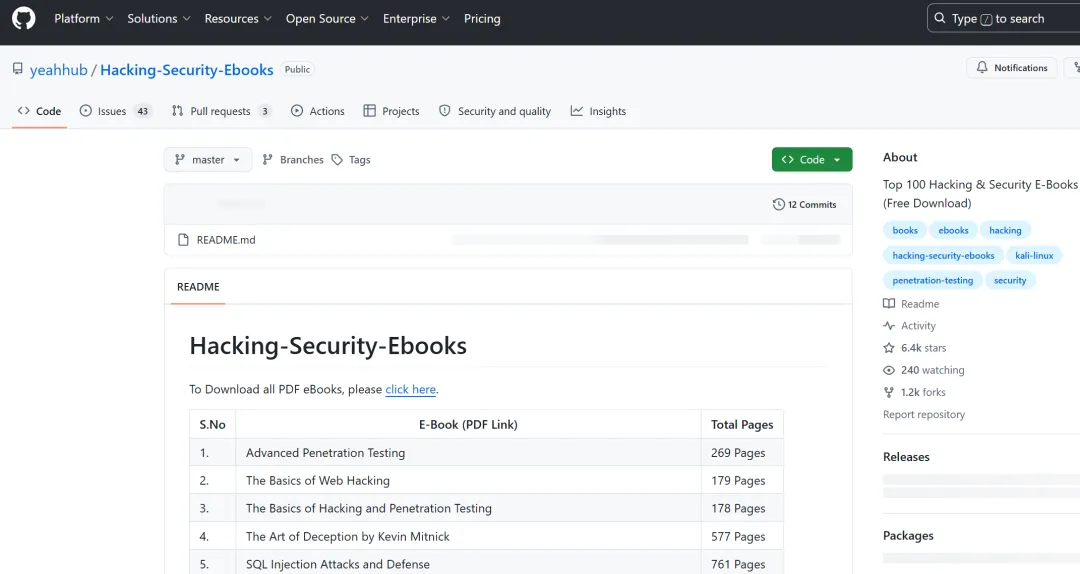Viewport: 1080px width, 574px height.
Task: View the Branches list
Action: (293, 159)
